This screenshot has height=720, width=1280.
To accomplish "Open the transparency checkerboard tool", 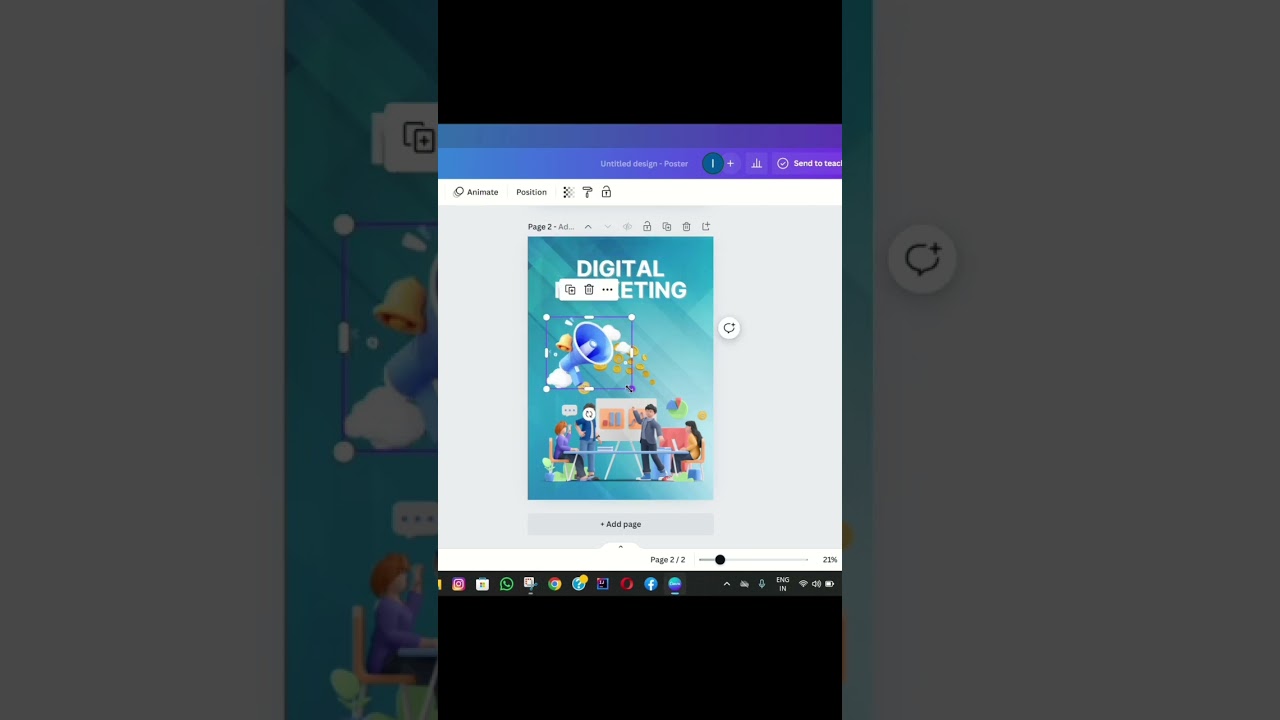I will coord(568,192).
